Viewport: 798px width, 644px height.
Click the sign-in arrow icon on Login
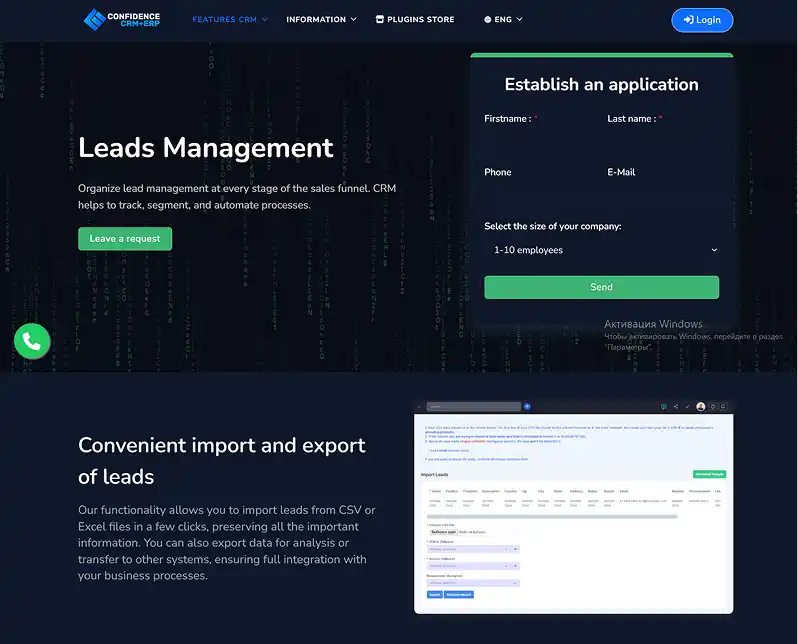tap(688, 19)
